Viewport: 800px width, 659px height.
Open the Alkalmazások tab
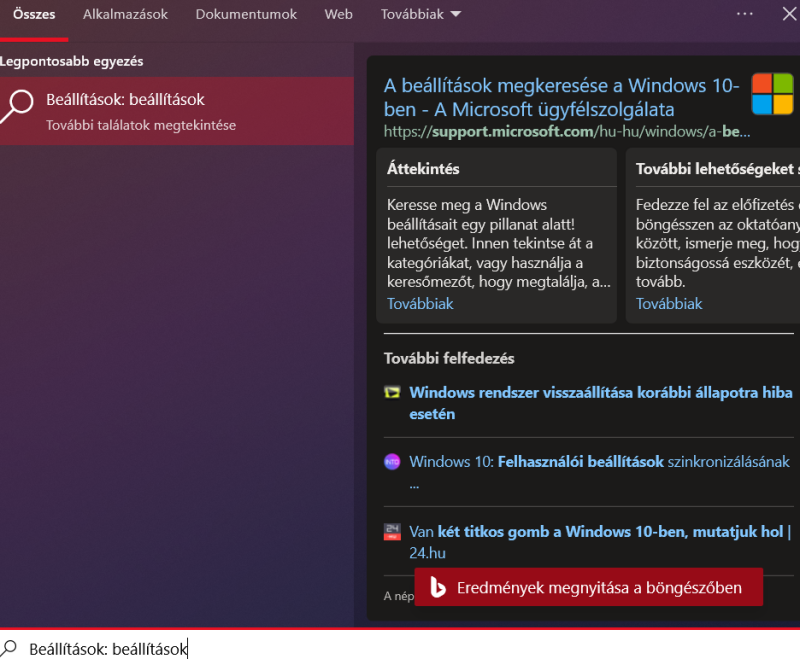coord(125,14)
